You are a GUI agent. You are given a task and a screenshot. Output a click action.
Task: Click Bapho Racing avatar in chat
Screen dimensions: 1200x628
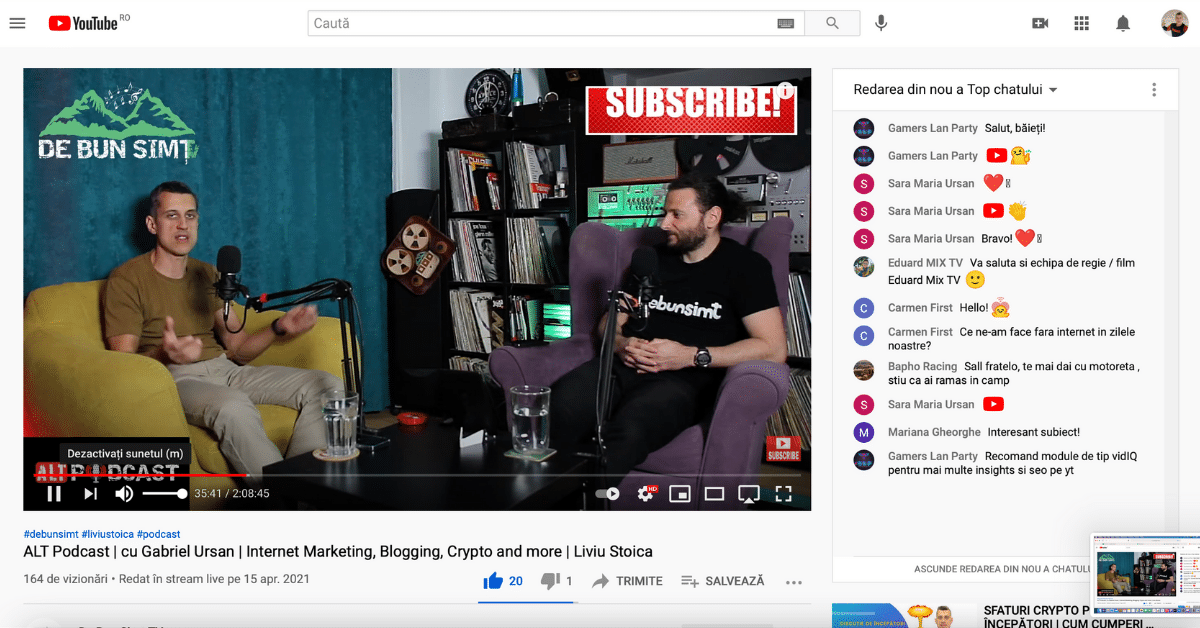[x=864, y=370]
